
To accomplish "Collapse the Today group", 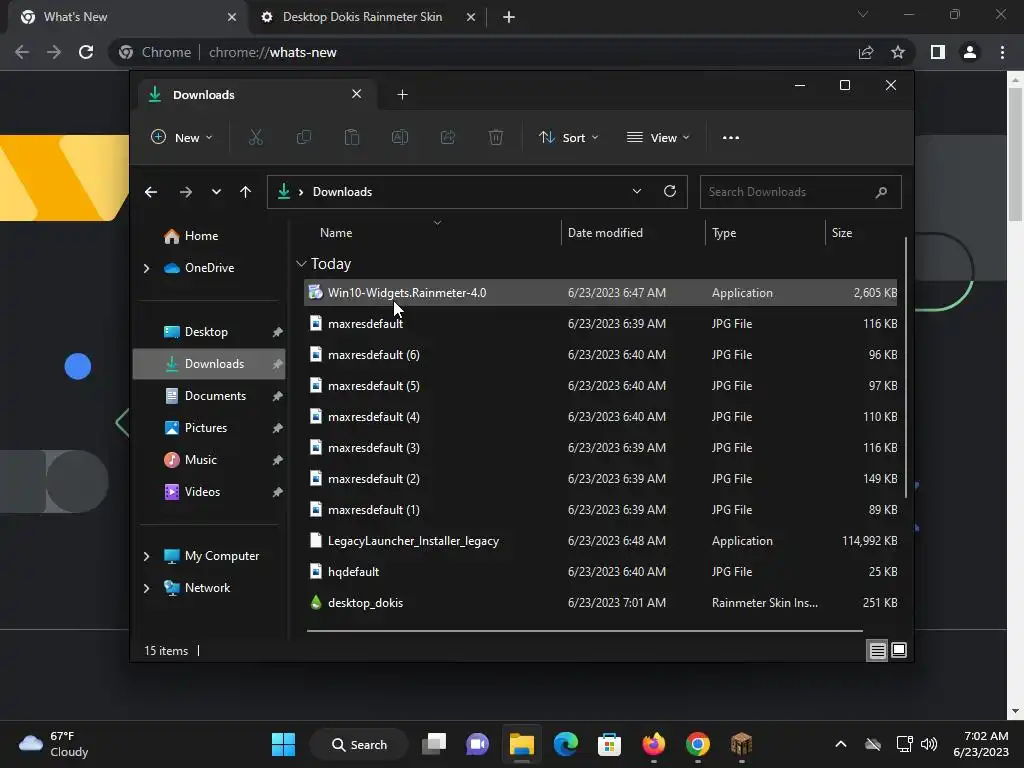I will tap(301, 264).
